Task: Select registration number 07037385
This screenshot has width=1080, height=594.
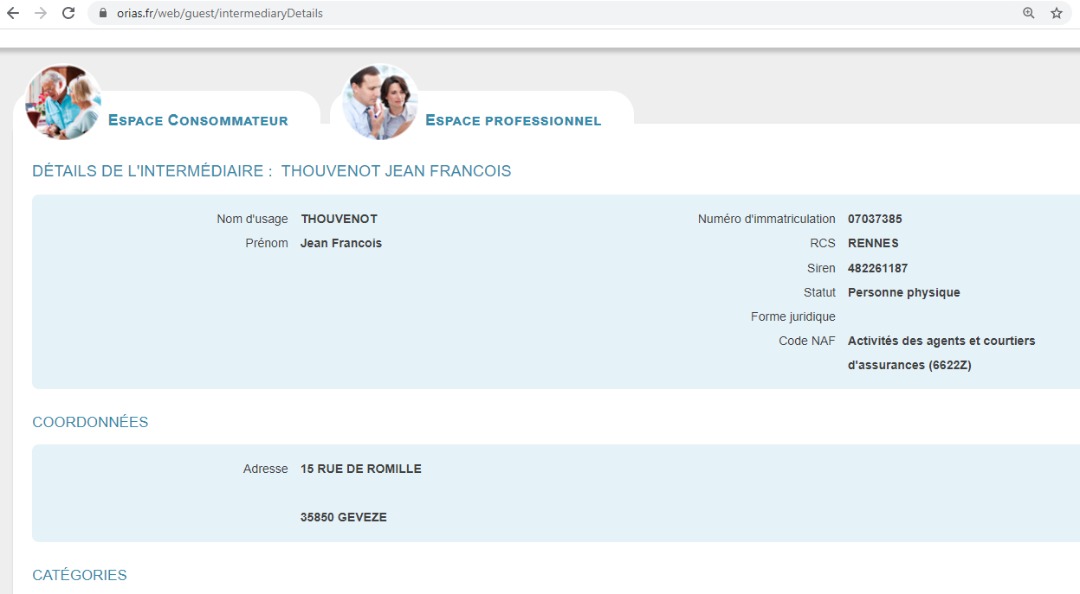Action: (x=875, y=219)
